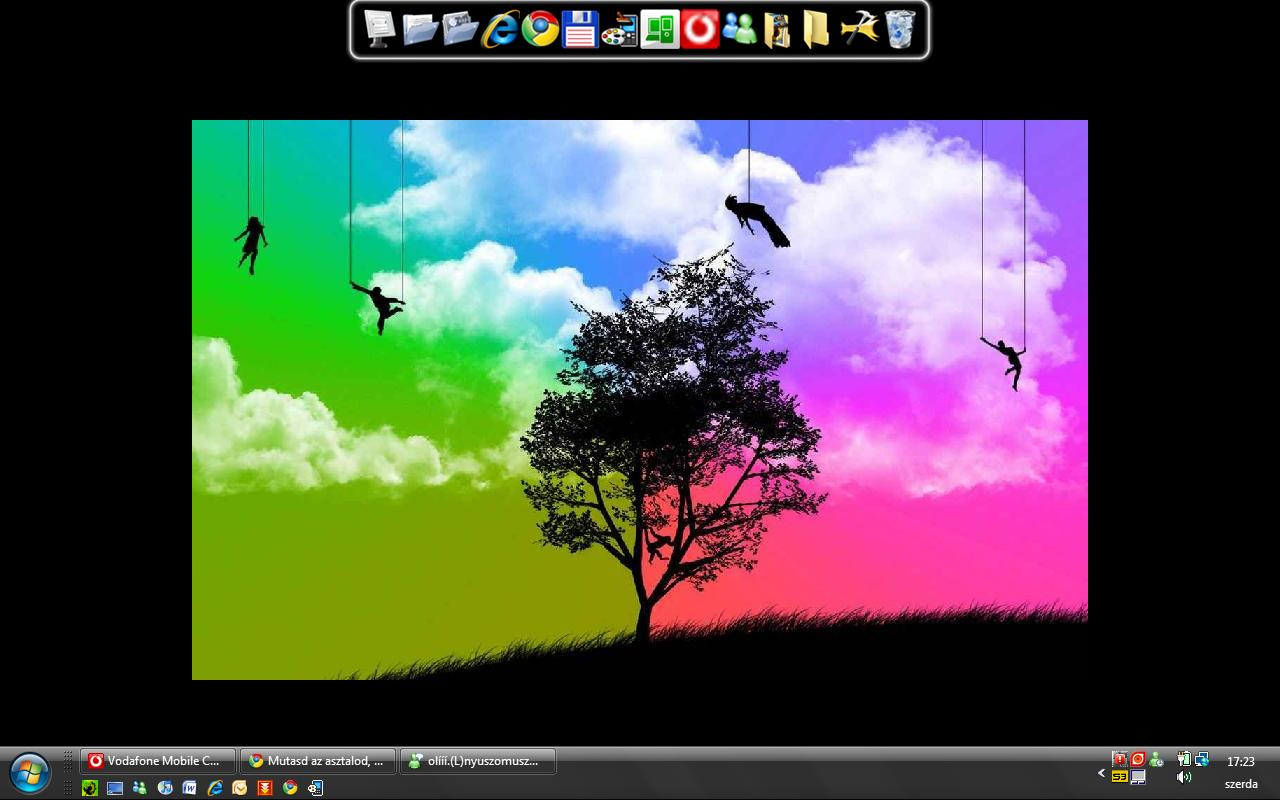Click the green PC sync dock icon
This screenshot has width=1280, height=800.
click(660, 29)
